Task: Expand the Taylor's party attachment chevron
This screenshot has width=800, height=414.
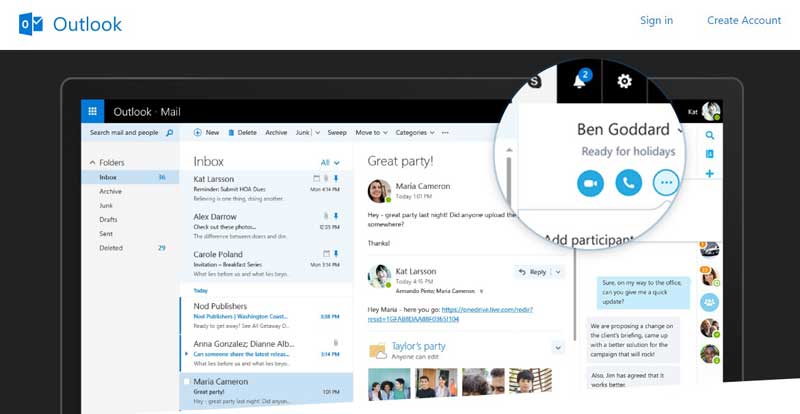Action: click(558, 348)
